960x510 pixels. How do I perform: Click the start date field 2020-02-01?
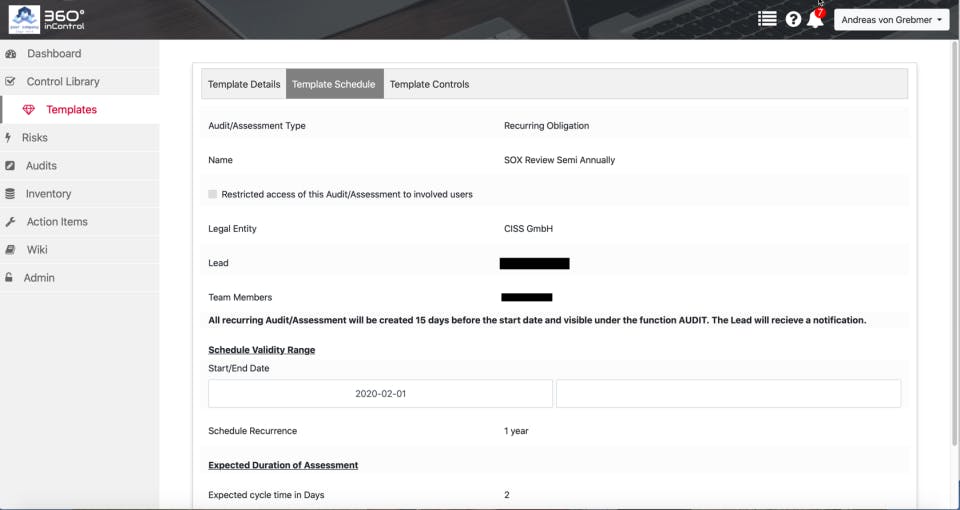380,394
